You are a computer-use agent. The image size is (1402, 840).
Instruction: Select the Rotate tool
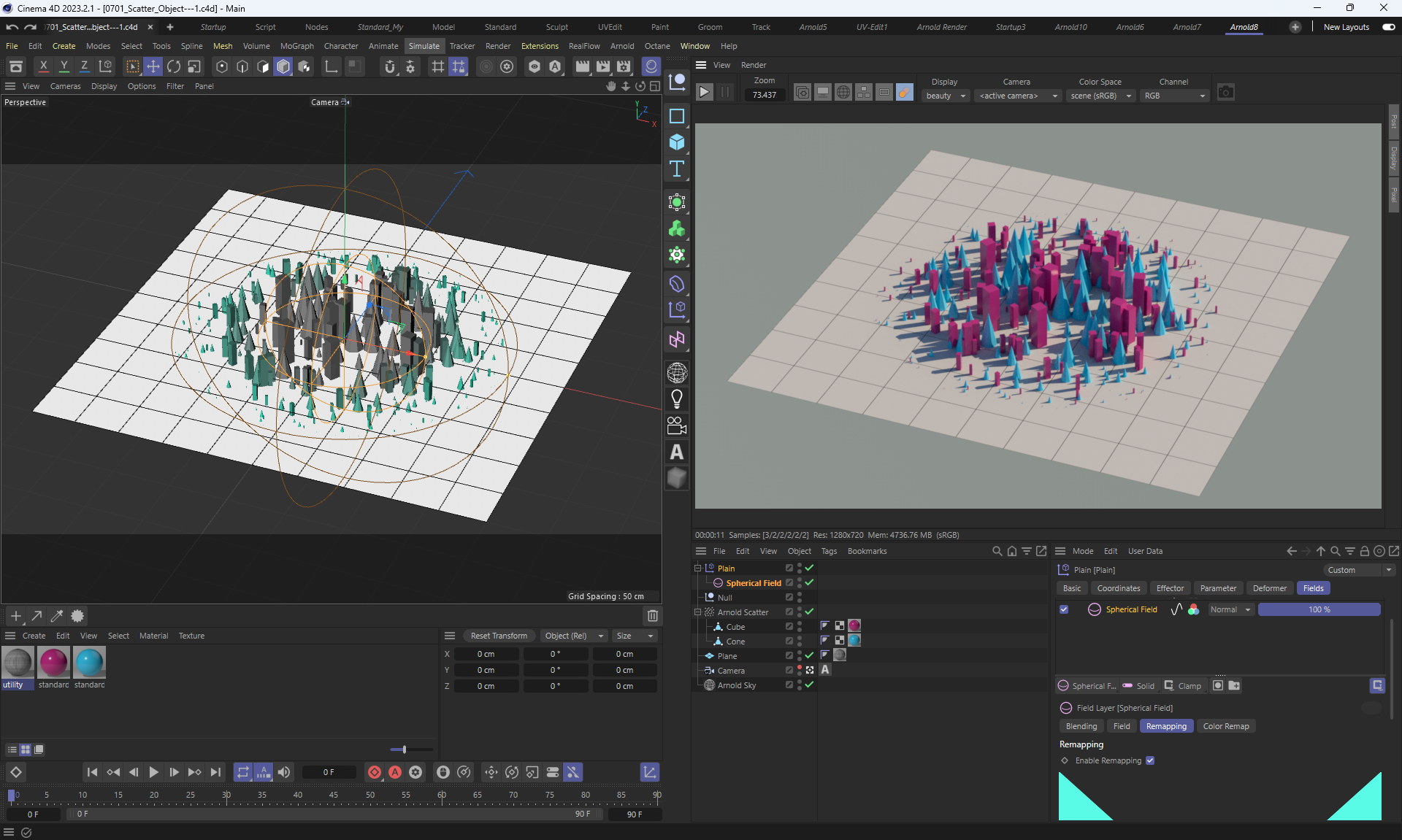(174, 66)
